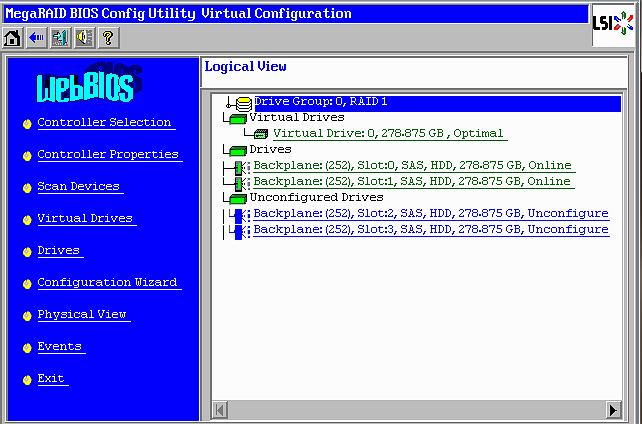Launch the Configuration Wizard

pos(107,282)
